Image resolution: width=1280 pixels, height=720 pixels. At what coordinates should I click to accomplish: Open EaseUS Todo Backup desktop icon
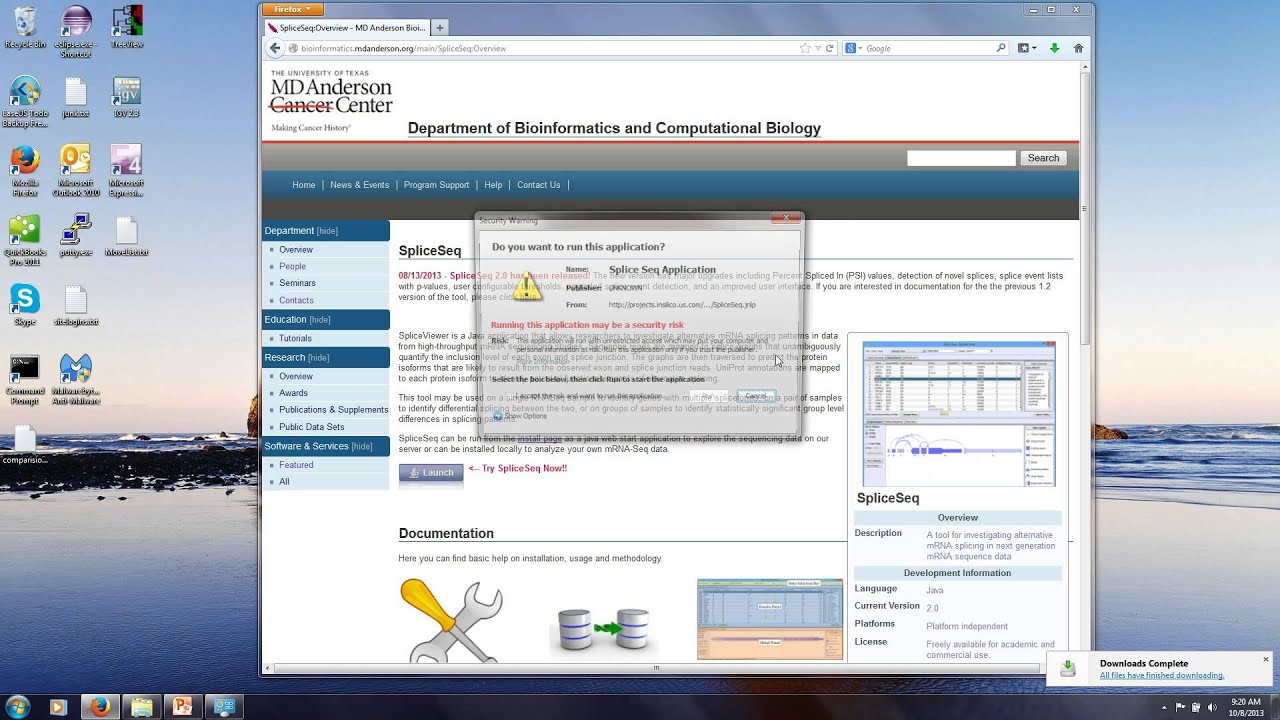coord(25,102)
